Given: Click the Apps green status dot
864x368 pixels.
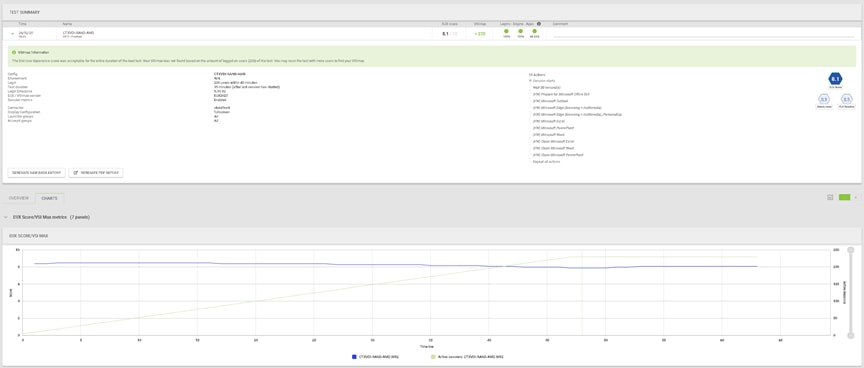Looking at the screenshot, I should pyautogui.click(x=534, y=31).
